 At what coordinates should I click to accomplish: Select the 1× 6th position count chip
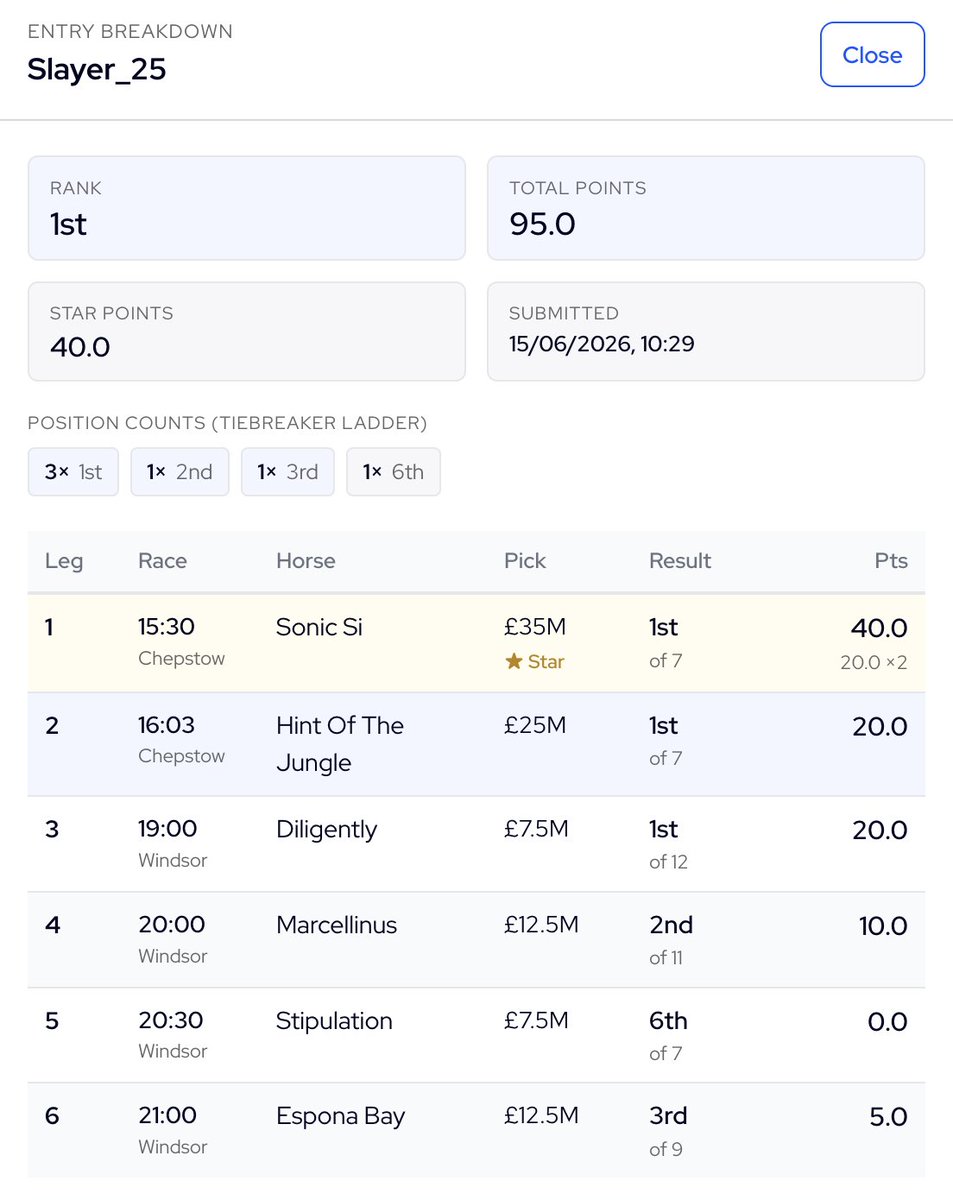point(393,472)
